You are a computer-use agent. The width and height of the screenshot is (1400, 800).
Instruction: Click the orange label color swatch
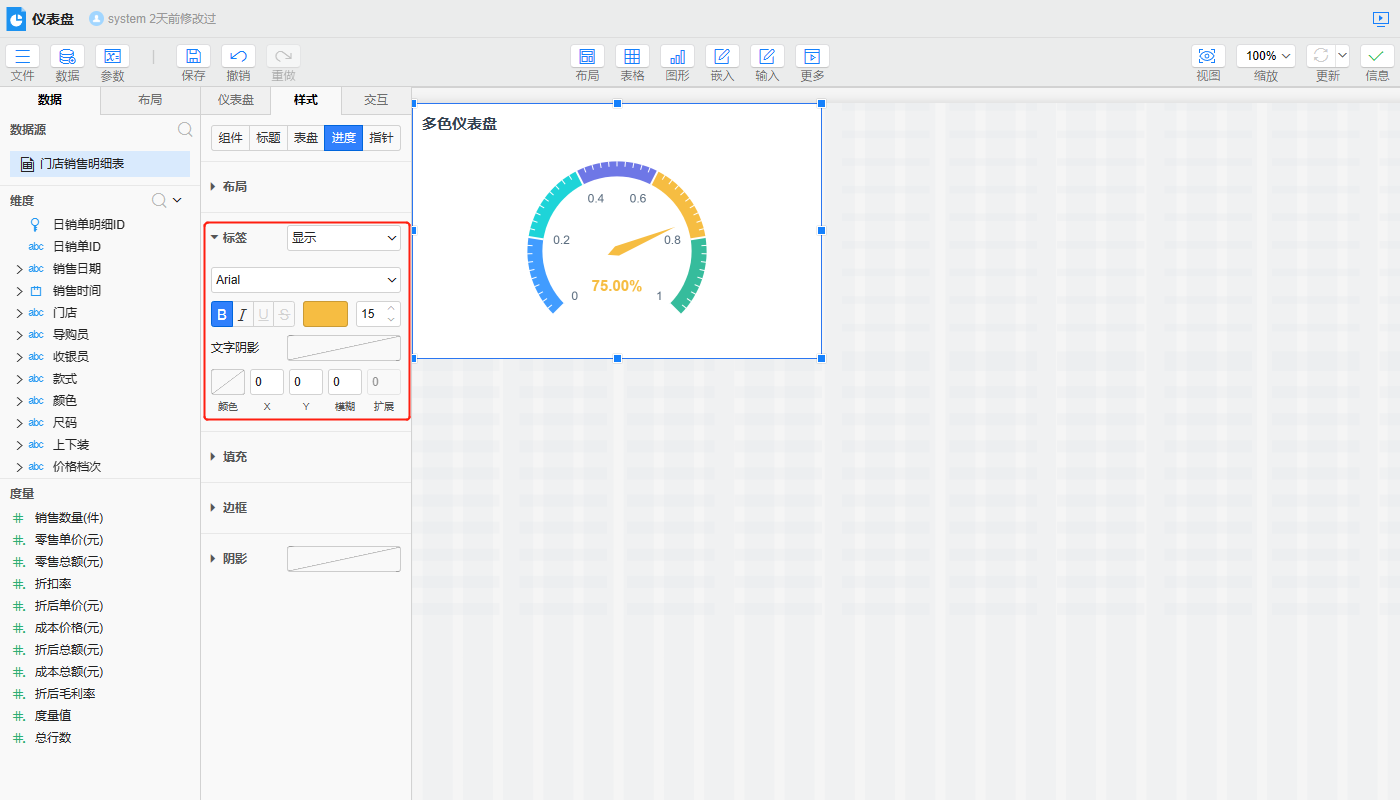coord(325,314)
